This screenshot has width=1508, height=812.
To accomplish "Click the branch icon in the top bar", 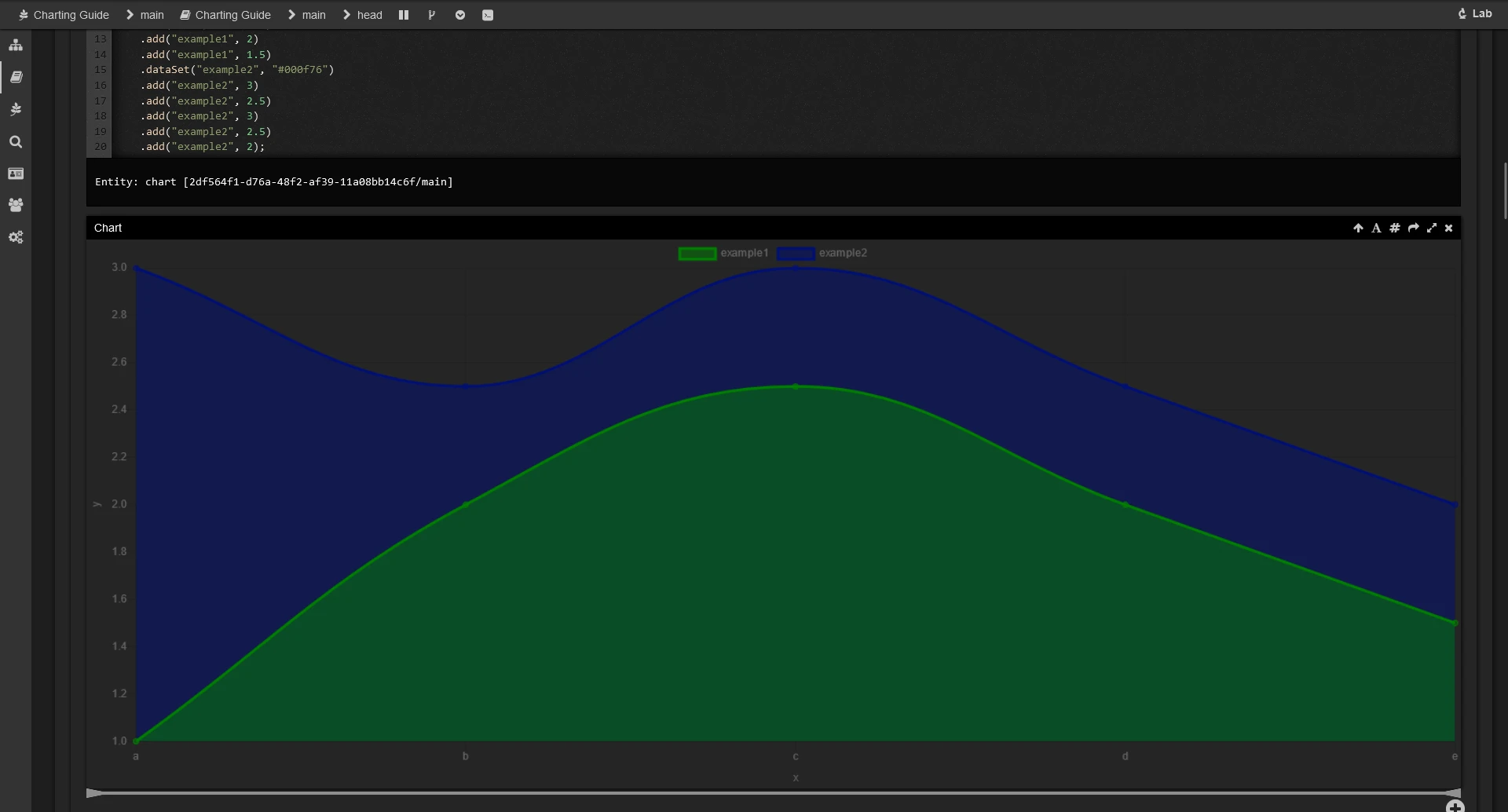I will click(x=431, y=15).
